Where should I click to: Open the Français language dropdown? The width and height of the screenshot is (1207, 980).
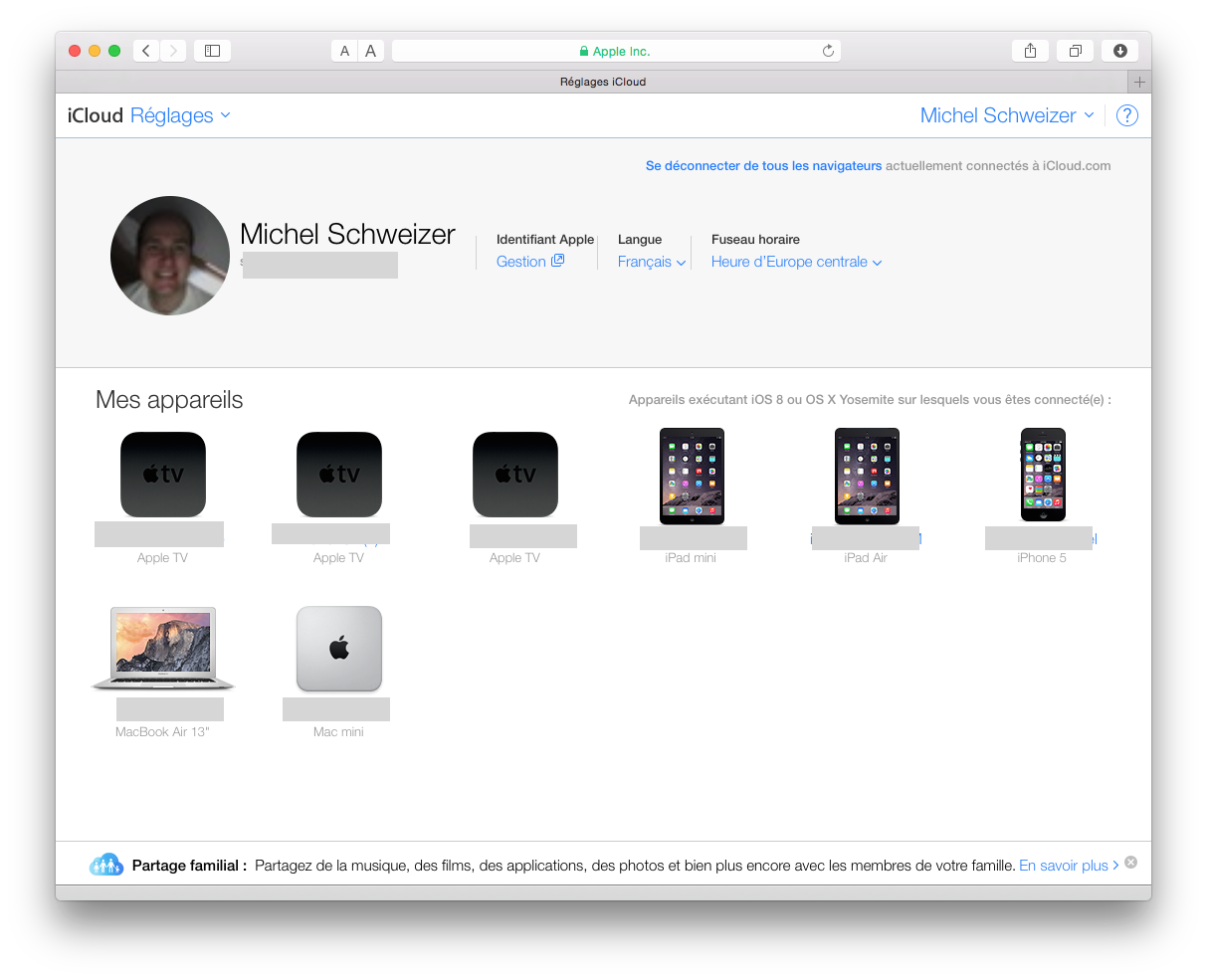pos(652,262)
